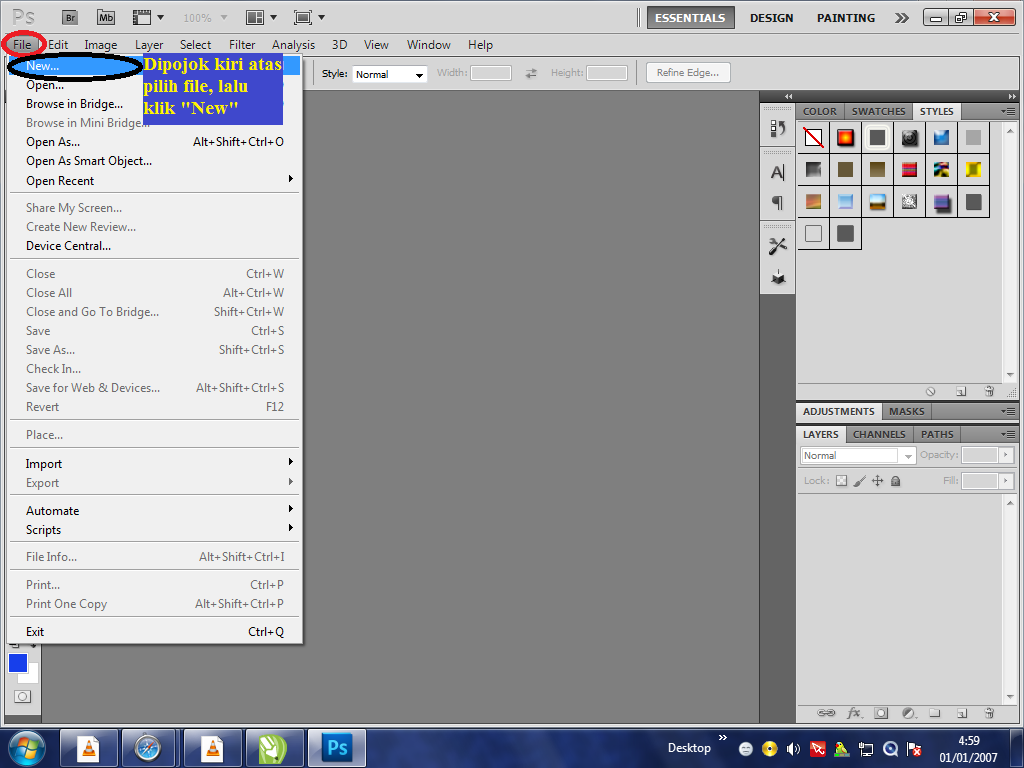
Task: Show more workspaces with double chevron
Action: pyautogui.click(x=901, y=18)
